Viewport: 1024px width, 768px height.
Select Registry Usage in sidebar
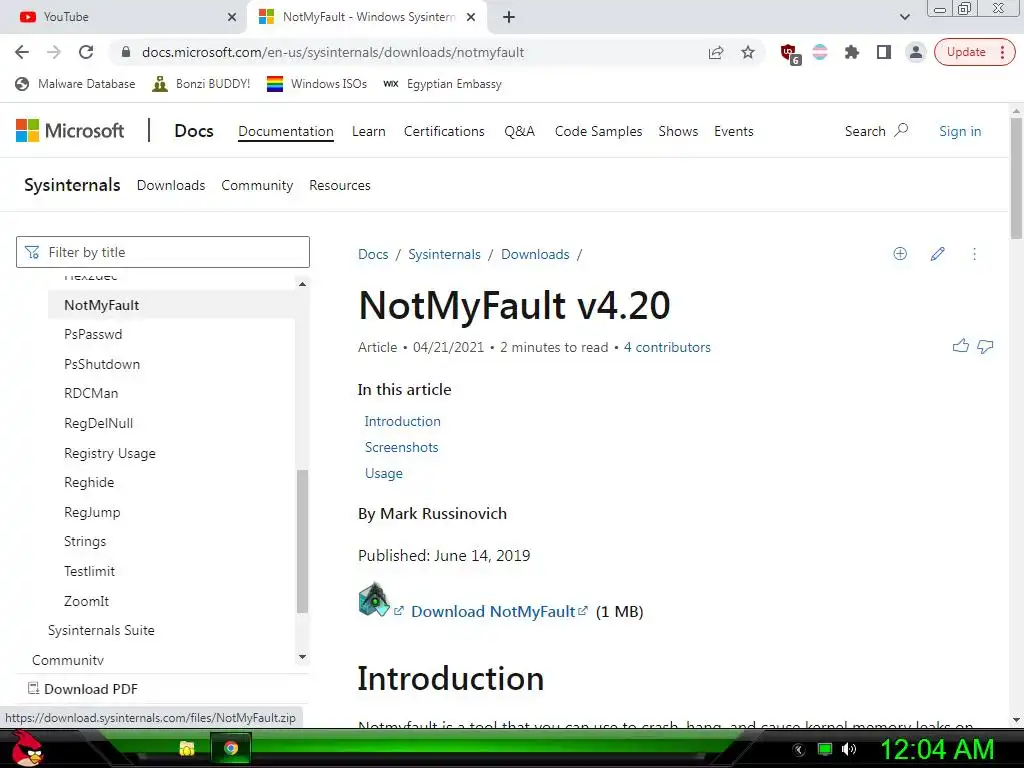110,453
